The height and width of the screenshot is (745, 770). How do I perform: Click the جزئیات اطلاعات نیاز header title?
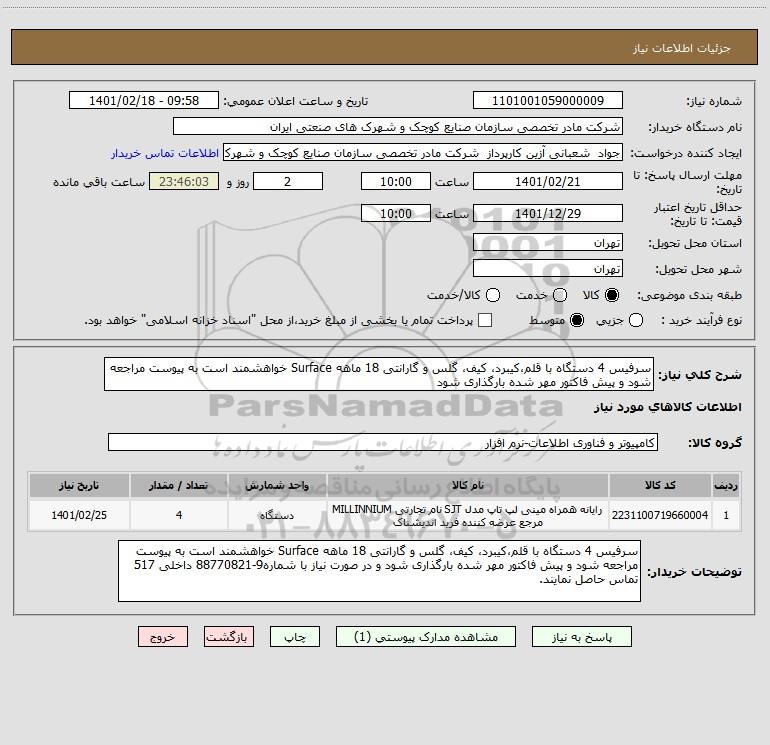coord(682,48)
